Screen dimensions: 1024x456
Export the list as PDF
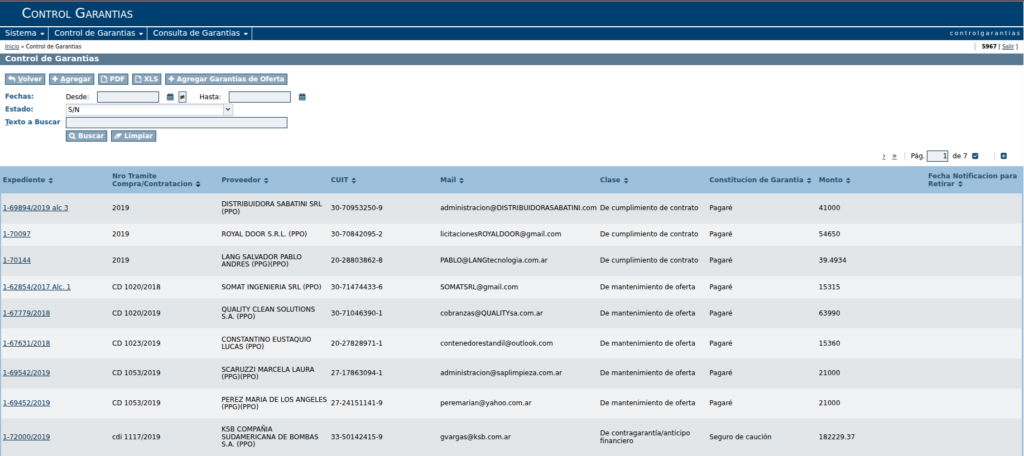(x=113, y=79)
